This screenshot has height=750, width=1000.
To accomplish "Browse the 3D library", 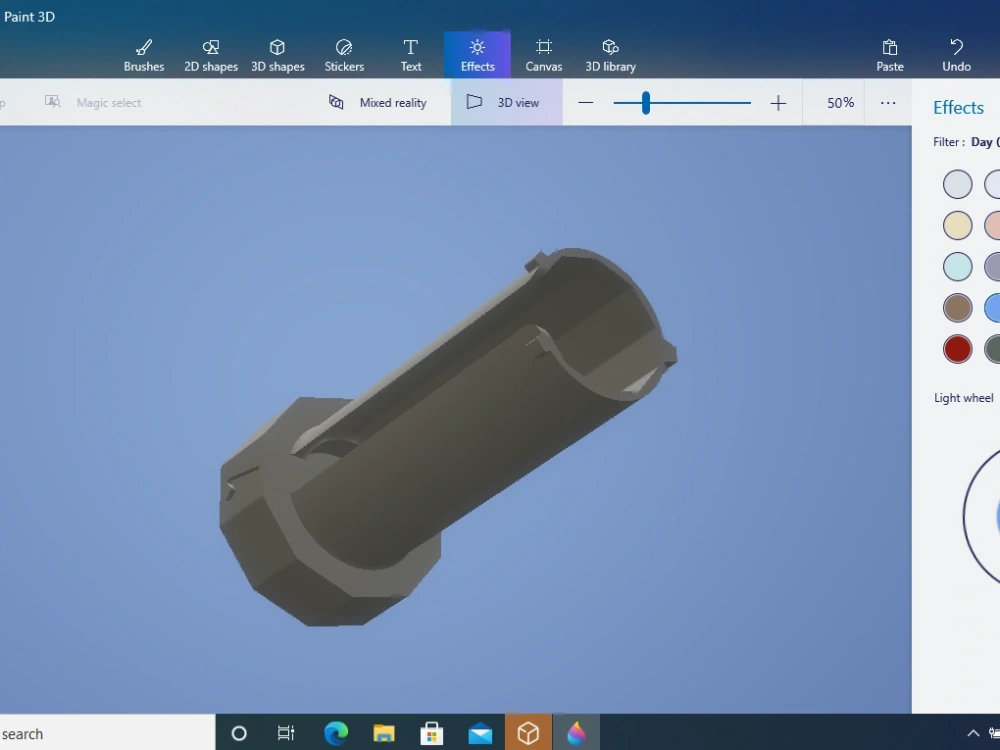I will point(610,54).
